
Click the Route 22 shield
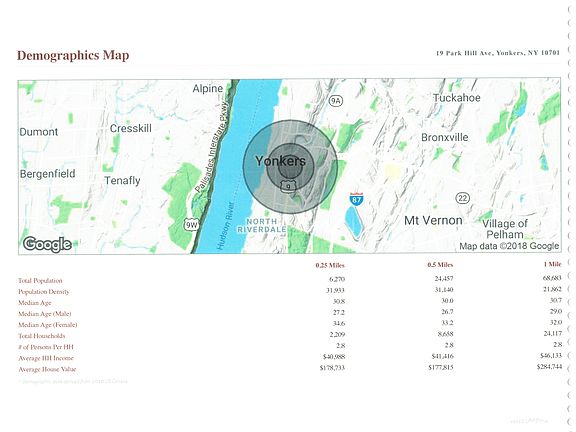(462, 198)
